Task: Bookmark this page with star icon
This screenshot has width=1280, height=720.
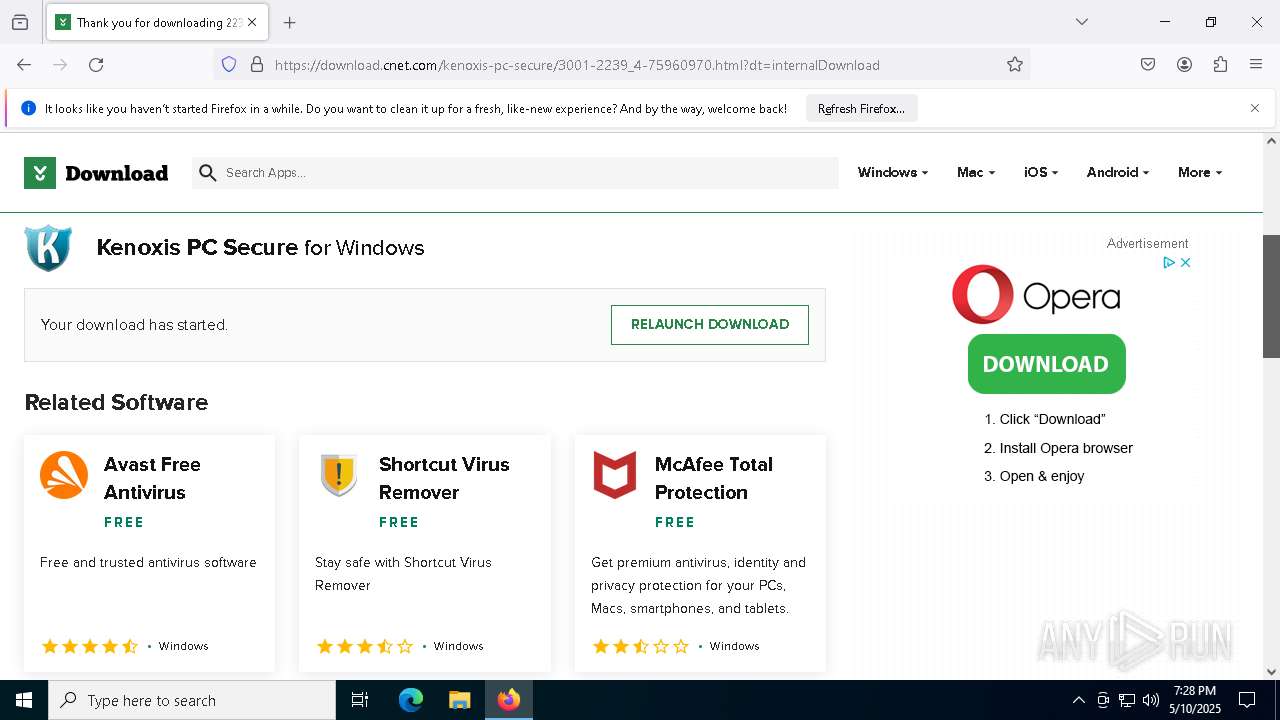Action: click(1015, 65)
